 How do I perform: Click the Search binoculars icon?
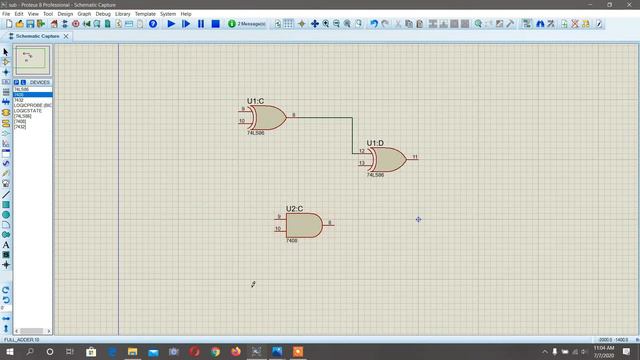point(540,24)
